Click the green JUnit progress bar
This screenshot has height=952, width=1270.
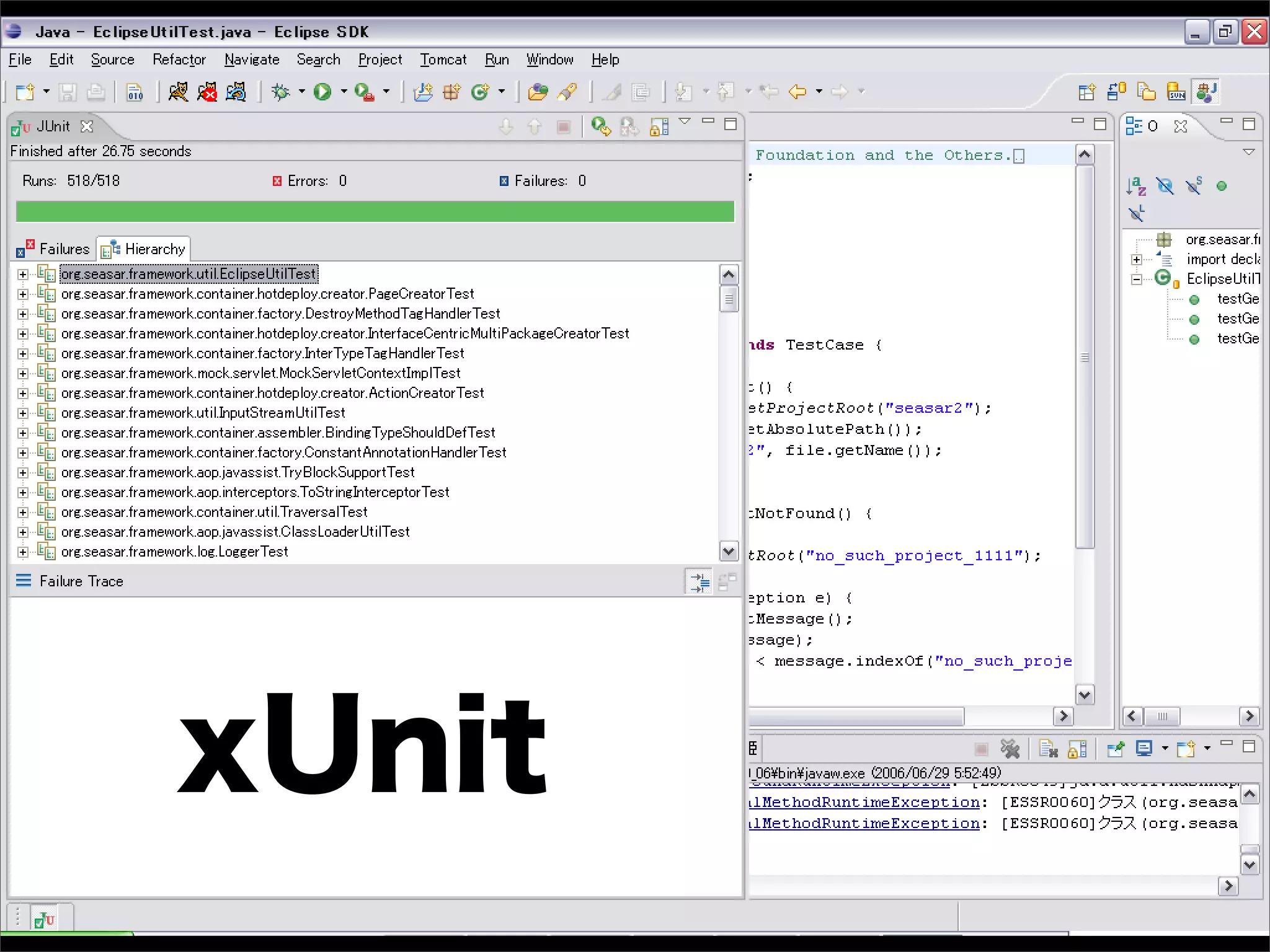tap(375, 211)
